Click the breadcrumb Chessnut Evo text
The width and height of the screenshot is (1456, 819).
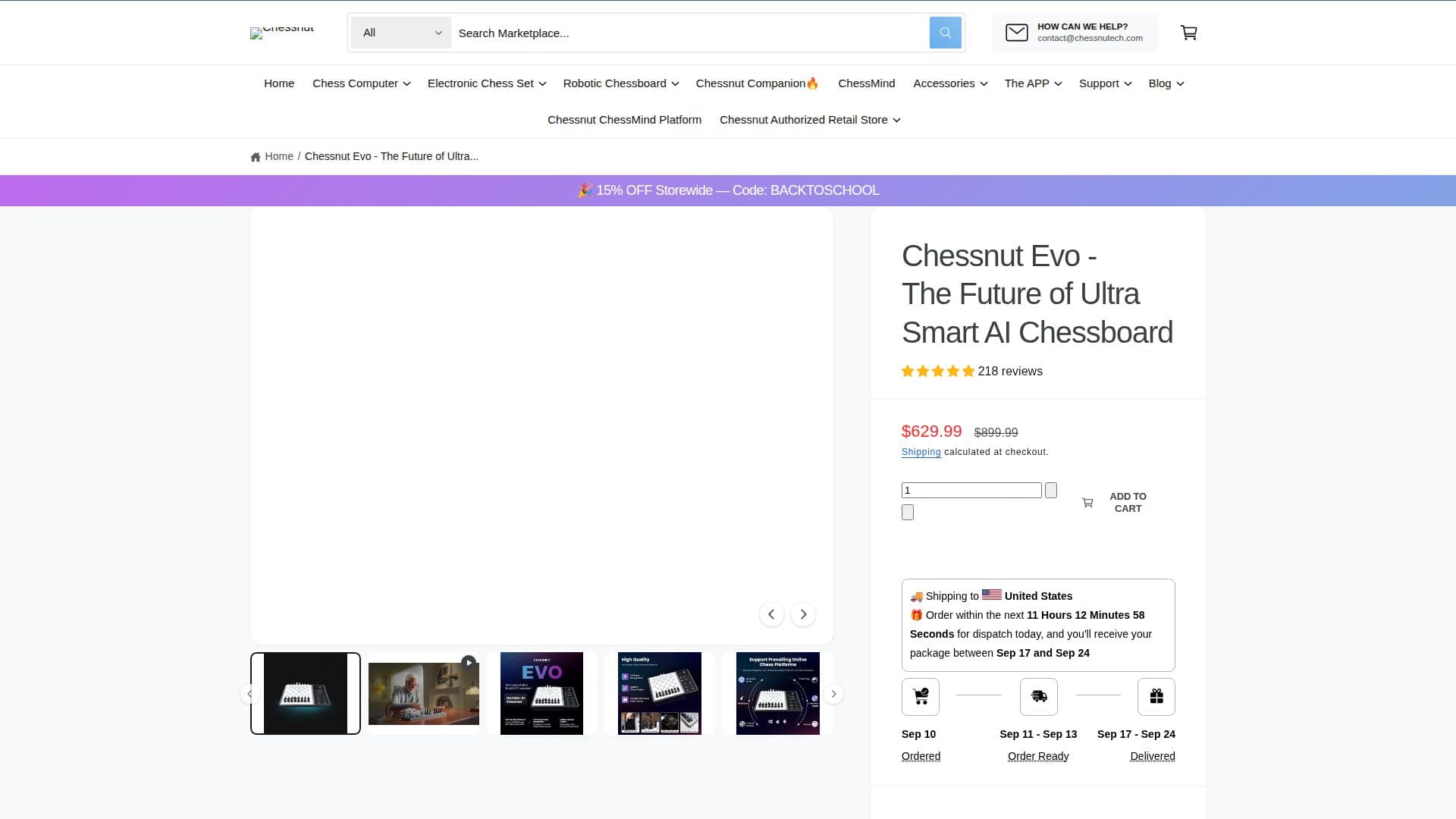(391, 156)
